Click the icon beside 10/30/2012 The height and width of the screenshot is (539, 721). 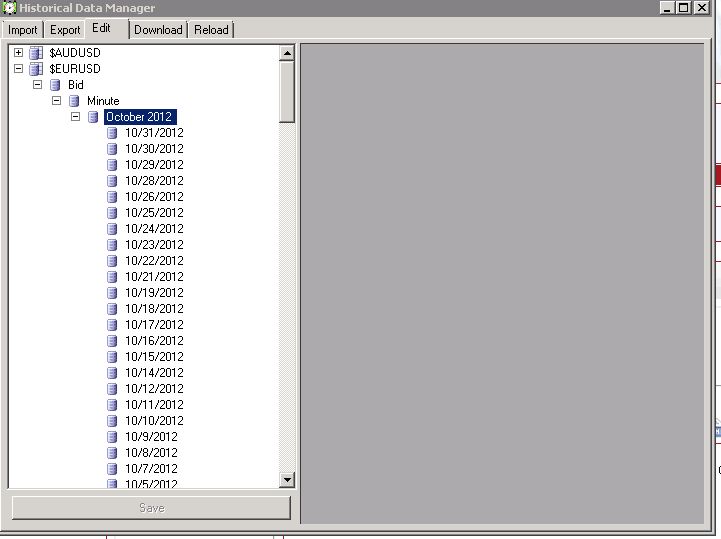tap(112, 149)
